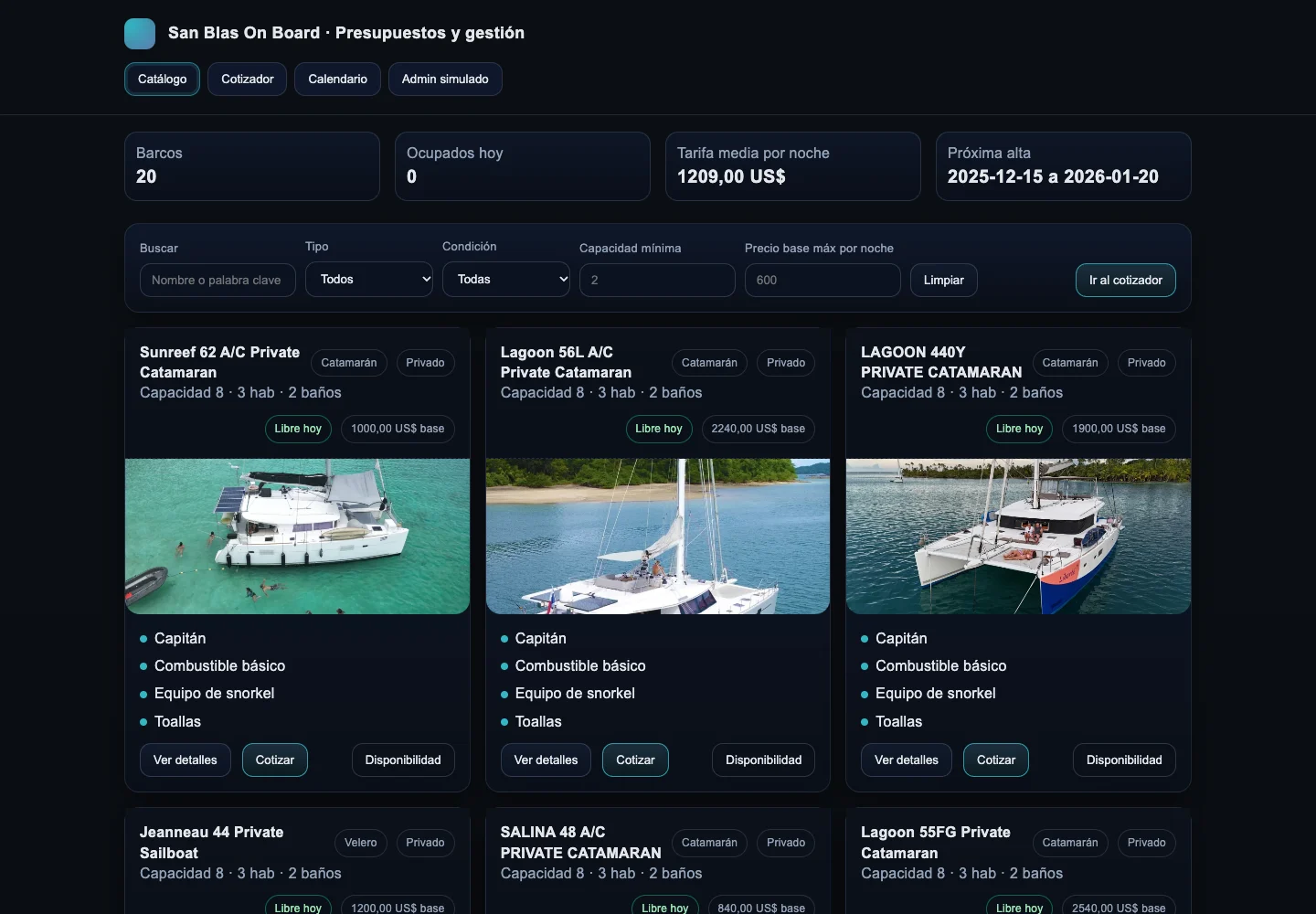Click the Tarifa media por noche value
1316x914 pixels.
(731, 176)
